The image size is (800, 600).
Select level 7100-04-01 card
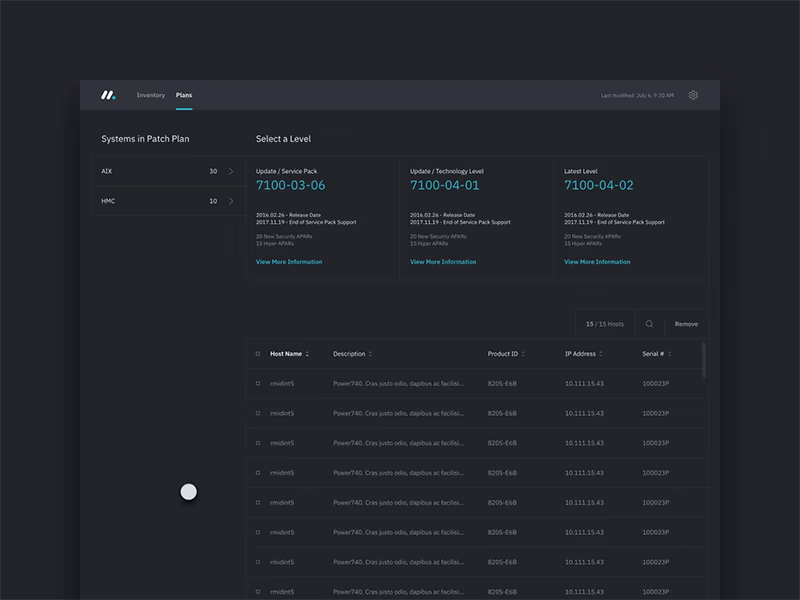pyautogui.click(x=477, y=218)
